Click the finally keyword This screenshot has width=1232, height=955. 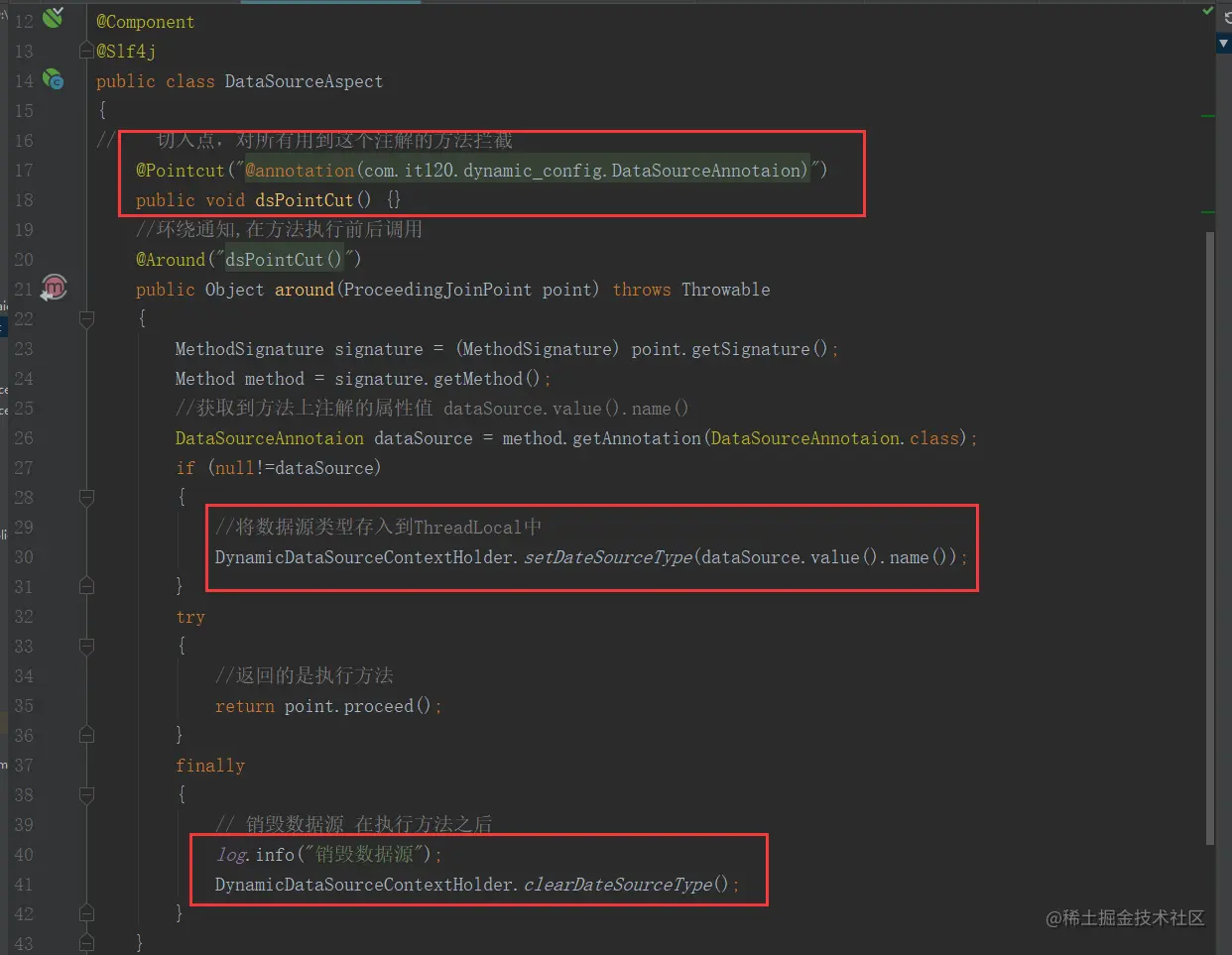tap(210, 766)
